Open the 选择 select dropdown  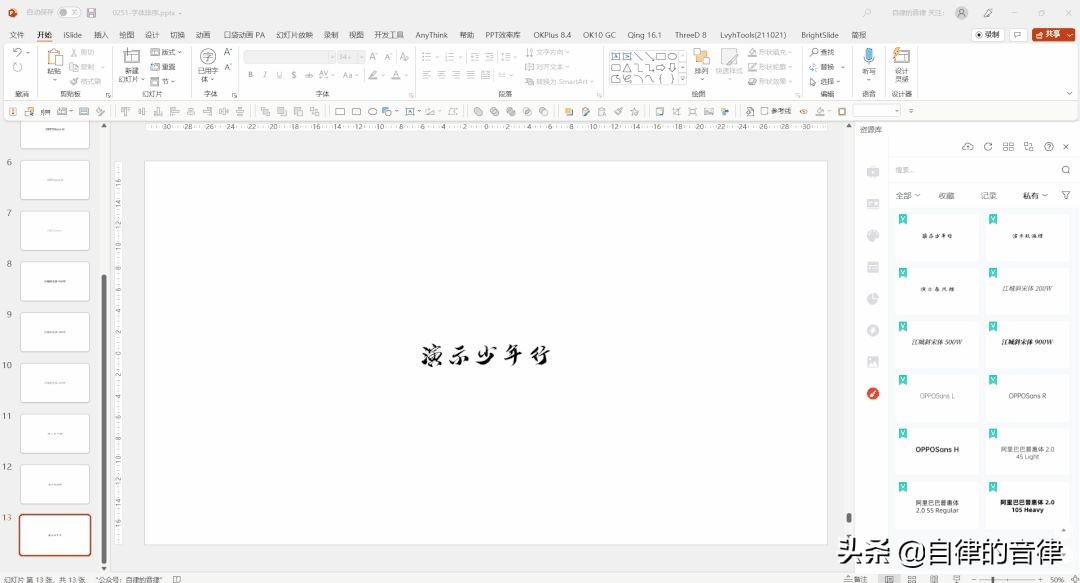[x=824, y=81]
